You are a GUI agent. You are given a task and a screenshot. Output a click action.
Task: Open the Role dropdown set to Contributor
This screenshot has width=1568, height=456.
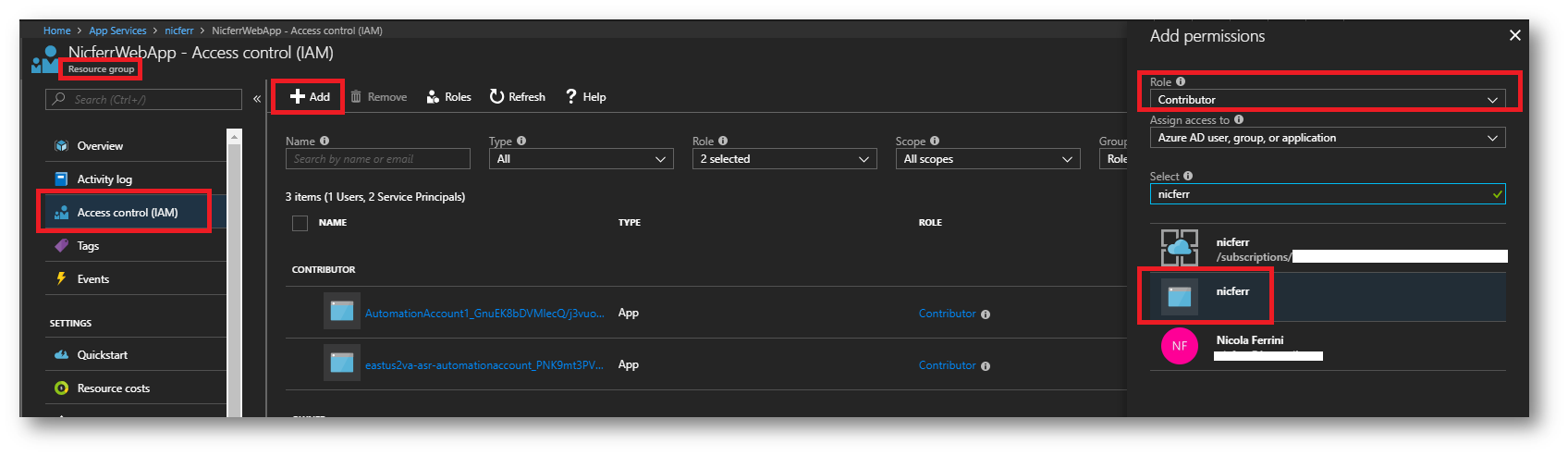point(1328,99)
